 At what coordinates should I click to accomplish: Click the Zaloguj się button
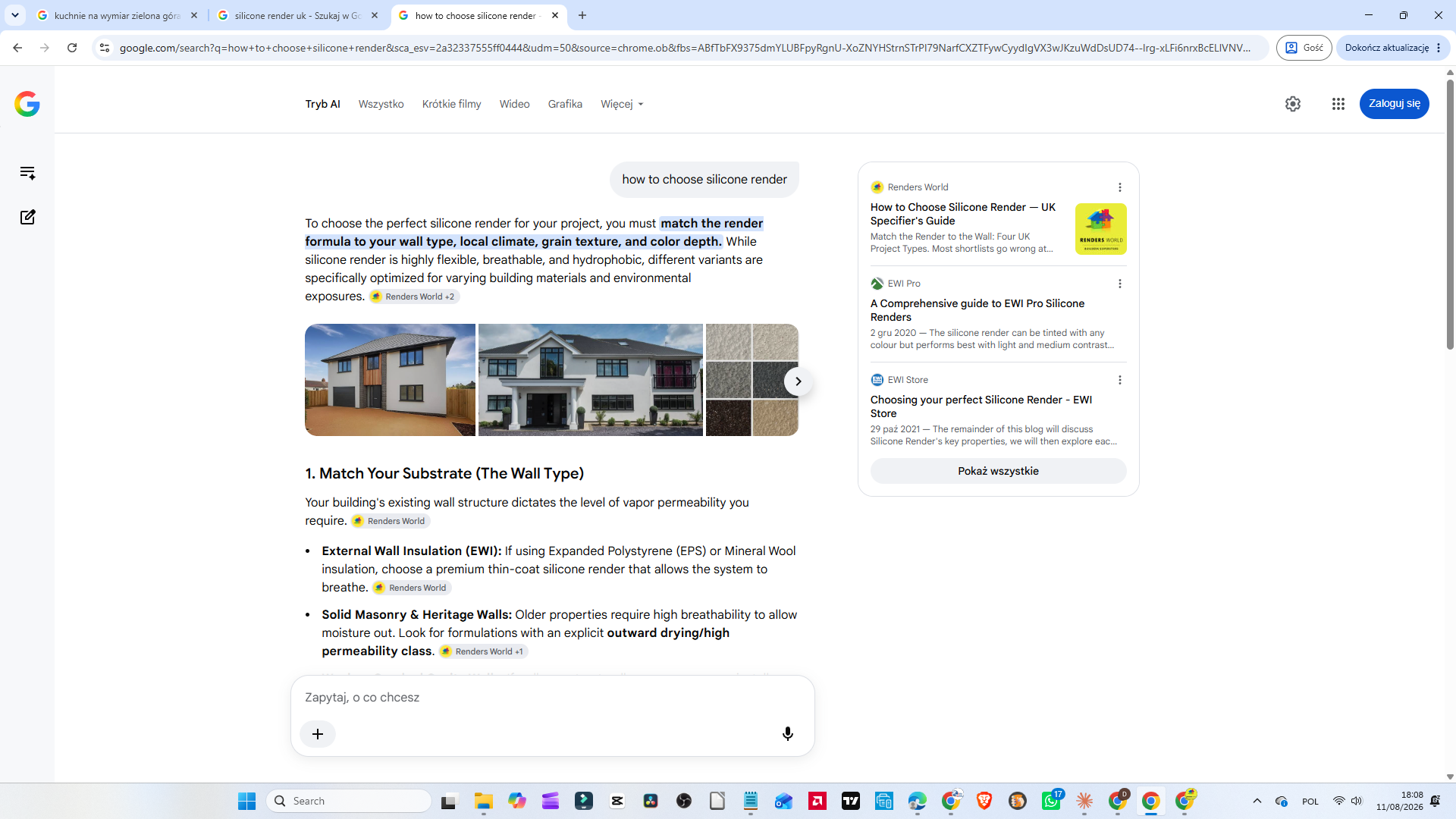coord(1394,104)
